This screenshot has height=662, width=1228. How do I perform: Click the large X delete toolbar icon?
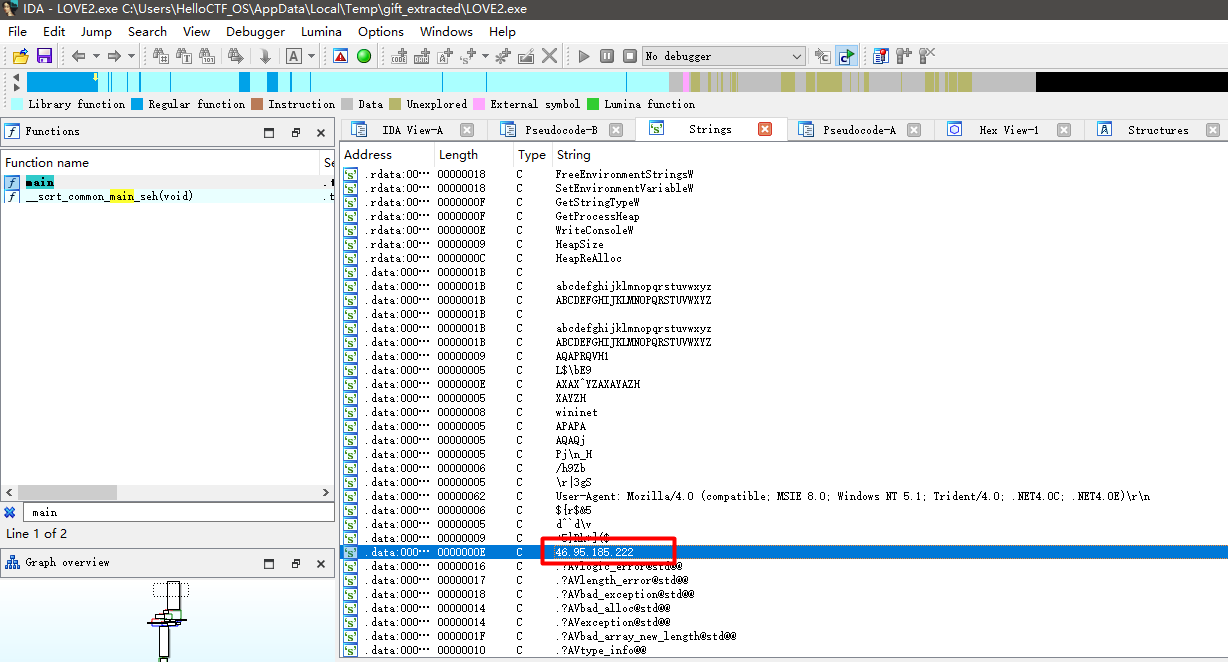point(549,56)
